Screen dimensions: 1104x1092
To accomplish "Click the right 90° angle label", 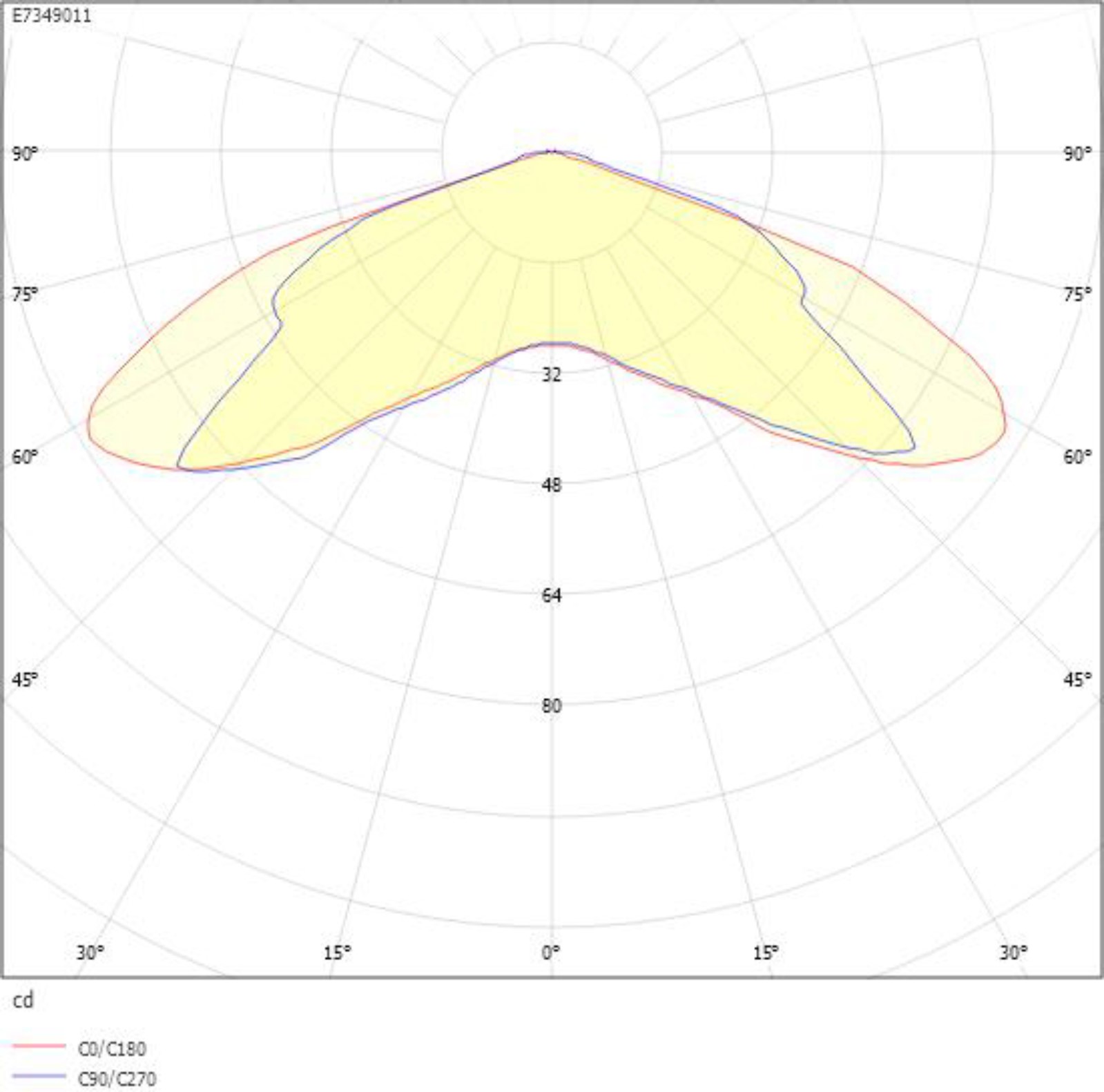I will click(1077, 154).
